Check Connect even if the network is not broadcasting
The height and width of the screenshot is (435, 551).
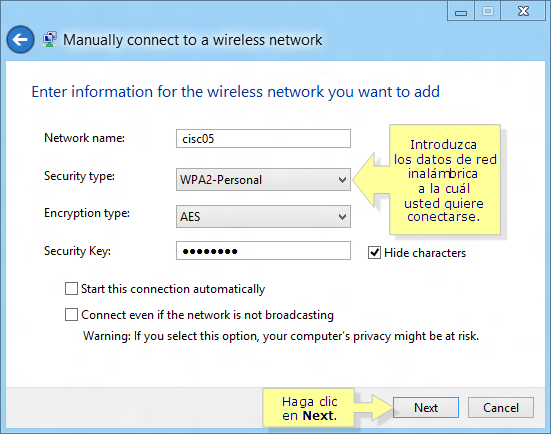(x=71, y=314)
